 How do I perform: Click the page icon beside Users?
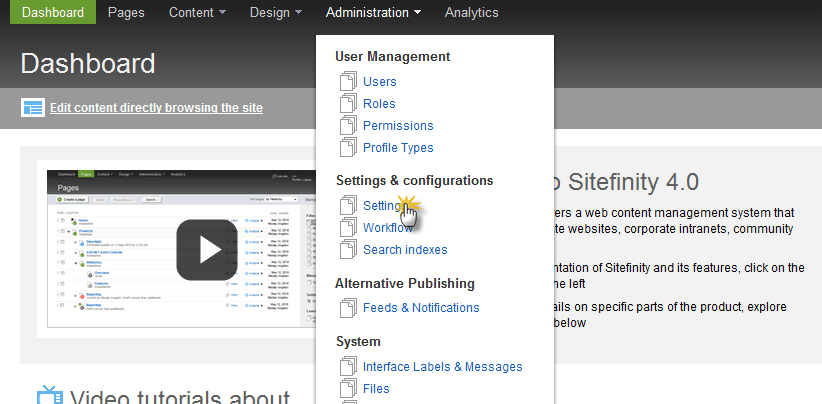pos(348,82)
